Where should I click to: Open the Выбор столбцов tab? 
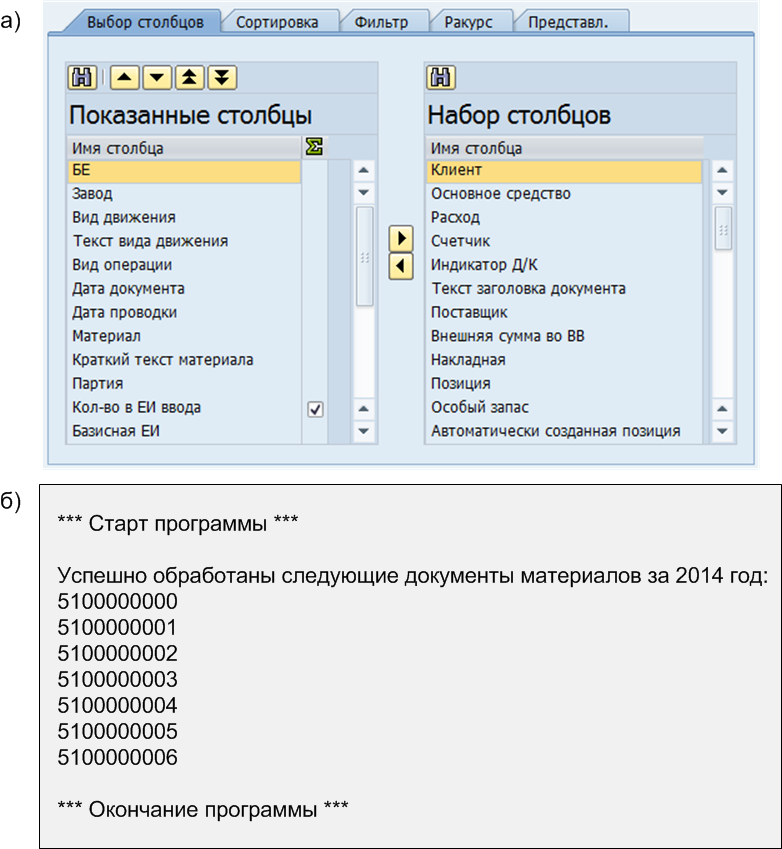(x=145, y=22)
